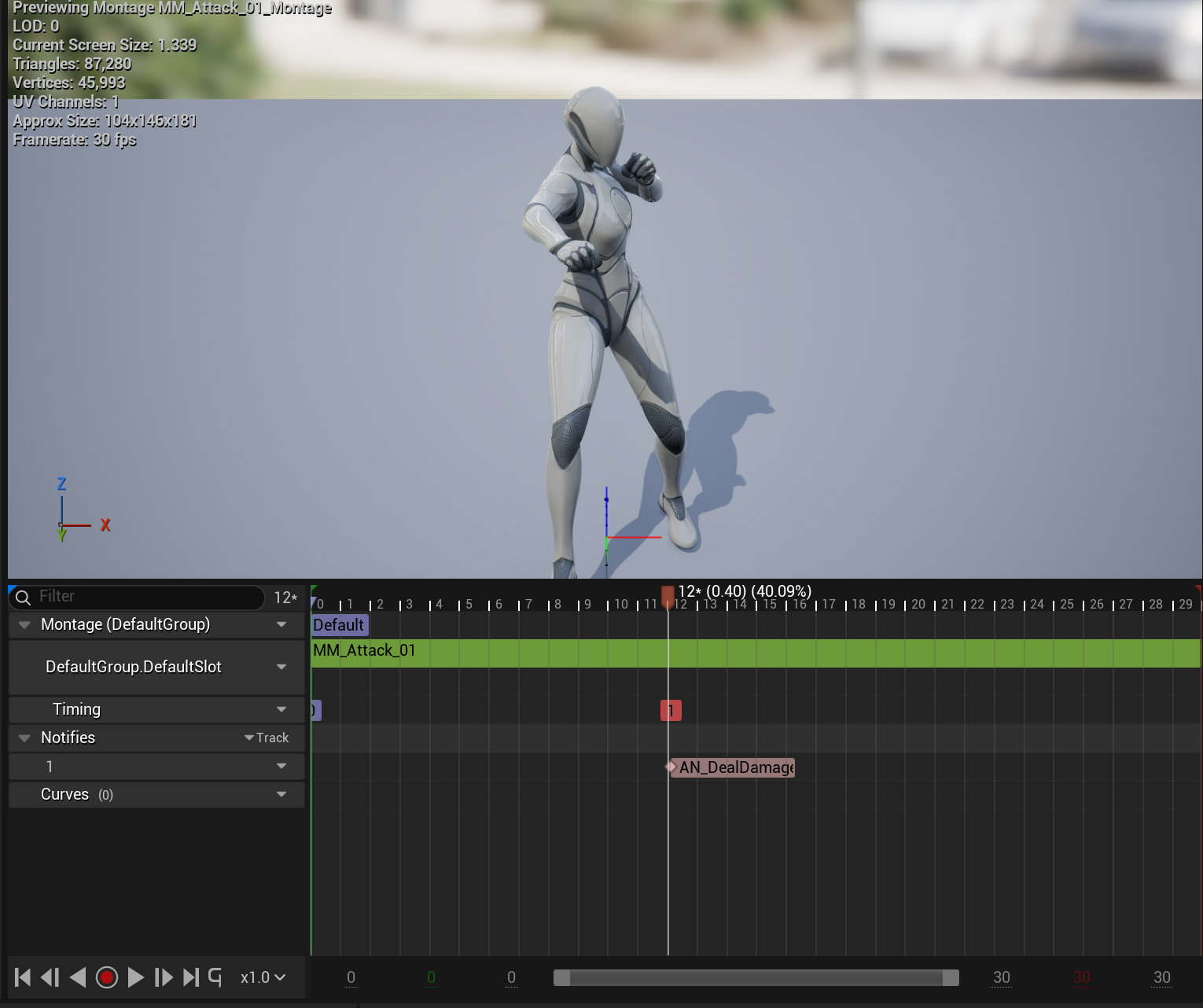Click the last white range end value 30
This screenshot has height=1008, width=1203.
1162,977
